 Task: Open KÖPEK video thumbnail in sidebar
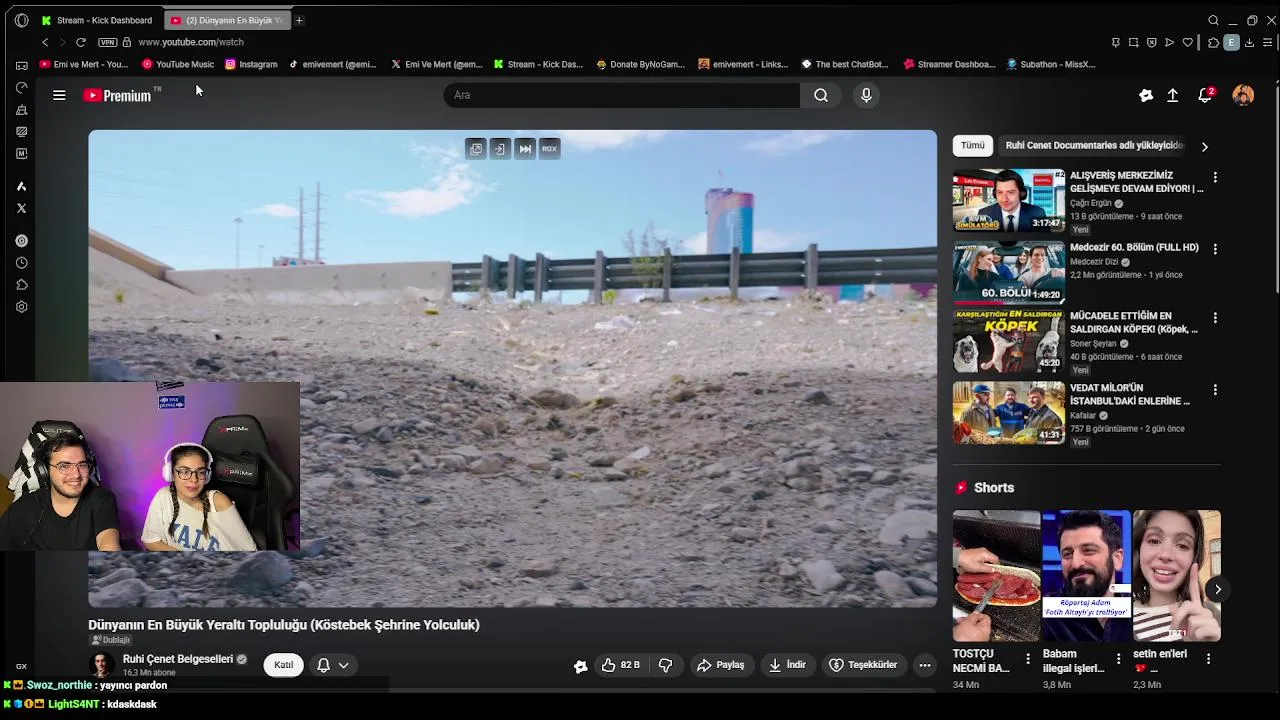(x=1008, y=340)
